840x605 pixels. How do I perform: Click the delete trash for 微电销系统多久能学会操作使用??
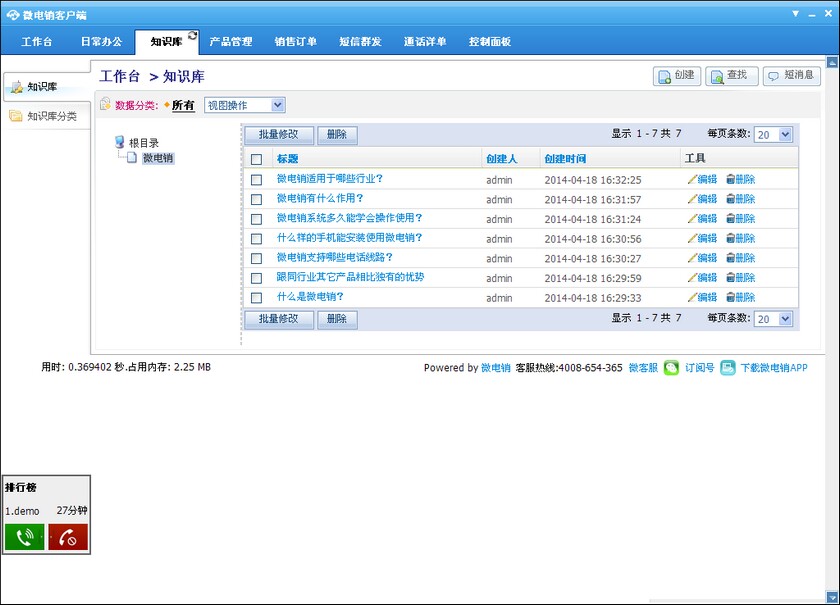(x=731, y=219)
